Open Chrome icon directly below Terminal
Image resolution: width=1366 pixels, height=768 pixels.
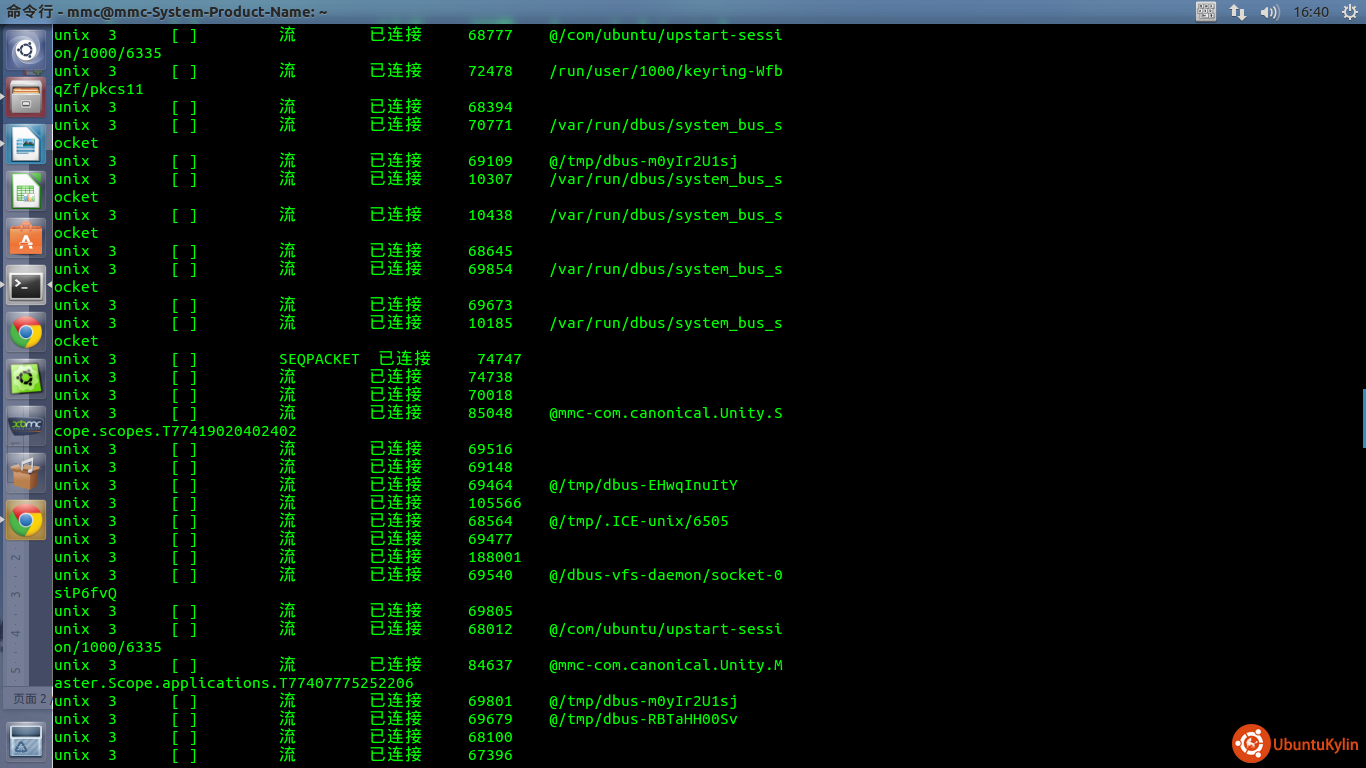coord(26,332)
